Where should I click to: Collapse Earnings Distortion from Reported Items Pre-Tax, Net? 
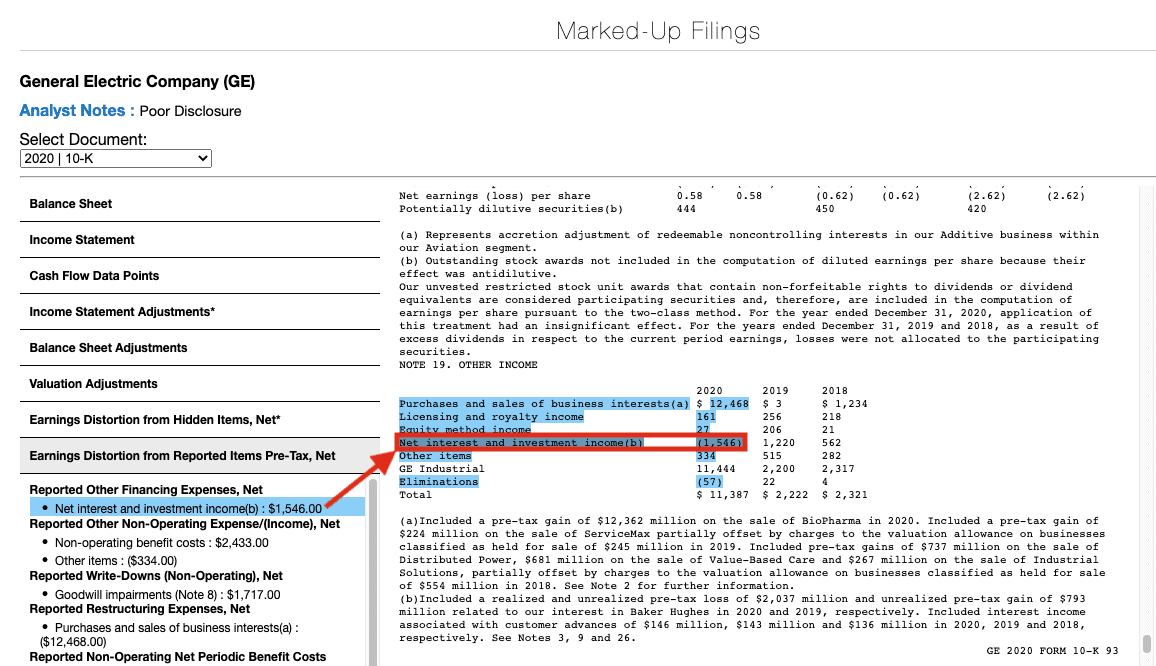coord(200,456)
